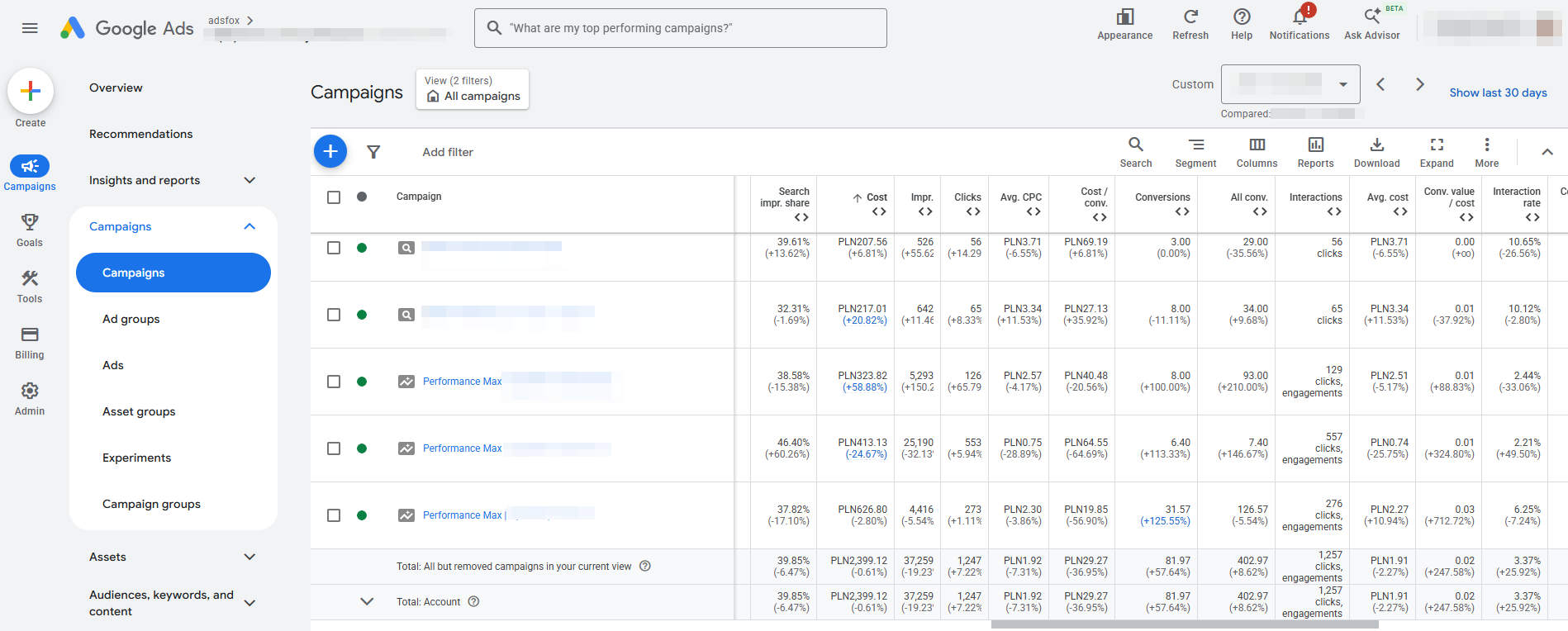The height and width of the screenshot is (631, 1568).
Task: Open the Columns editor
Action: pos(1257,152)
